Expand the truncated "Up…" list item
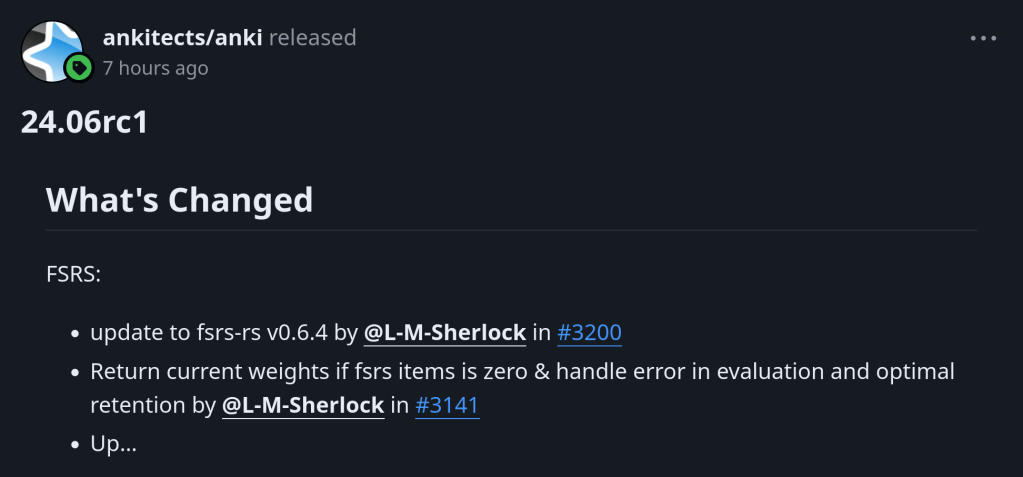This screenshot has width=1023, height=477. point(113,444)
